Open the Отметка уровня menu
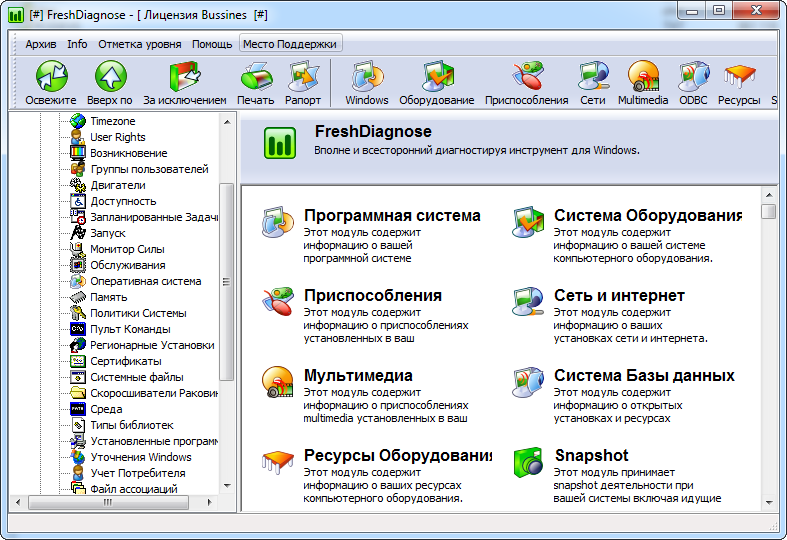The image size is (787, 540). tap(140, 44)
